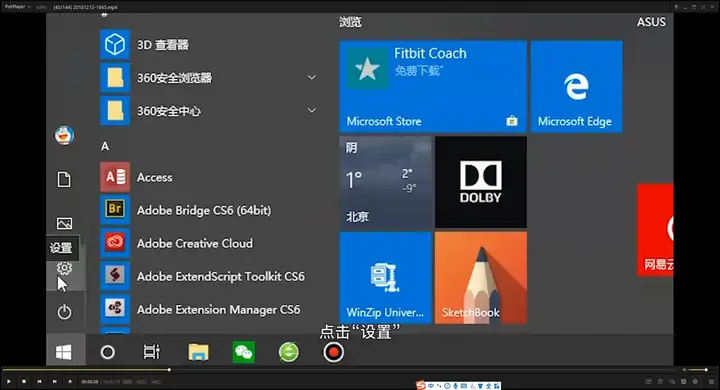Screen dimensions: 720x390
Task: Open the PotPlayer main menu dropdown
Action: pos(17,7)
